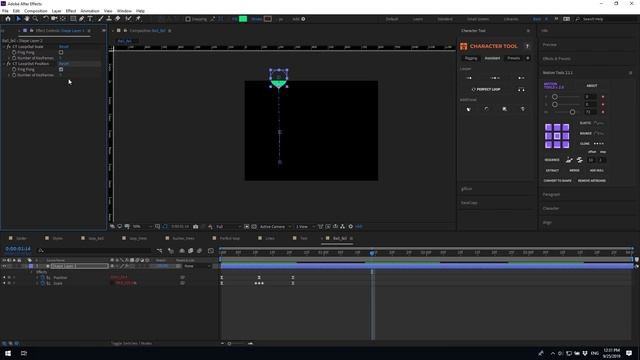
Task: Toggle Ping Pong checkbox under LoopOut Position
Action: click(61, 69)
